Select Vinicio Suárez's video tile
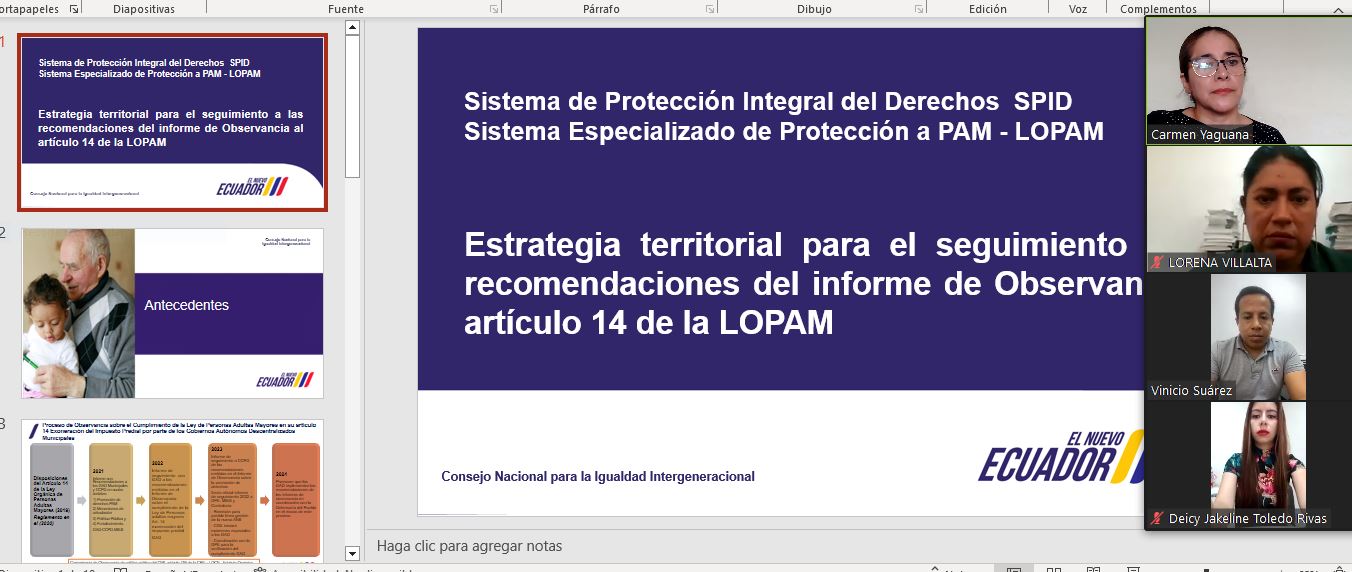The height and width of the screenshot is (572, 1352). [1247, 338]
